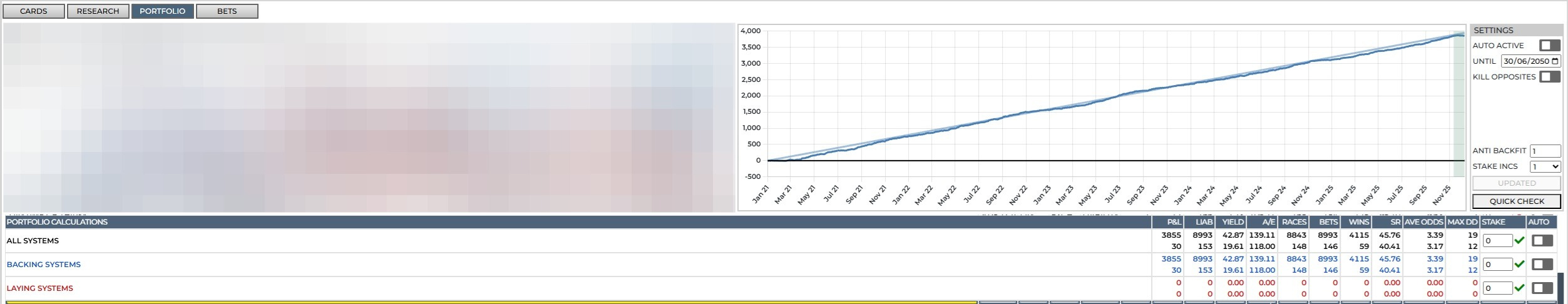Toggle the AUTO ACTIVE switch
The height and width of the screenshot is (304, 1568).
(1549, 46)
